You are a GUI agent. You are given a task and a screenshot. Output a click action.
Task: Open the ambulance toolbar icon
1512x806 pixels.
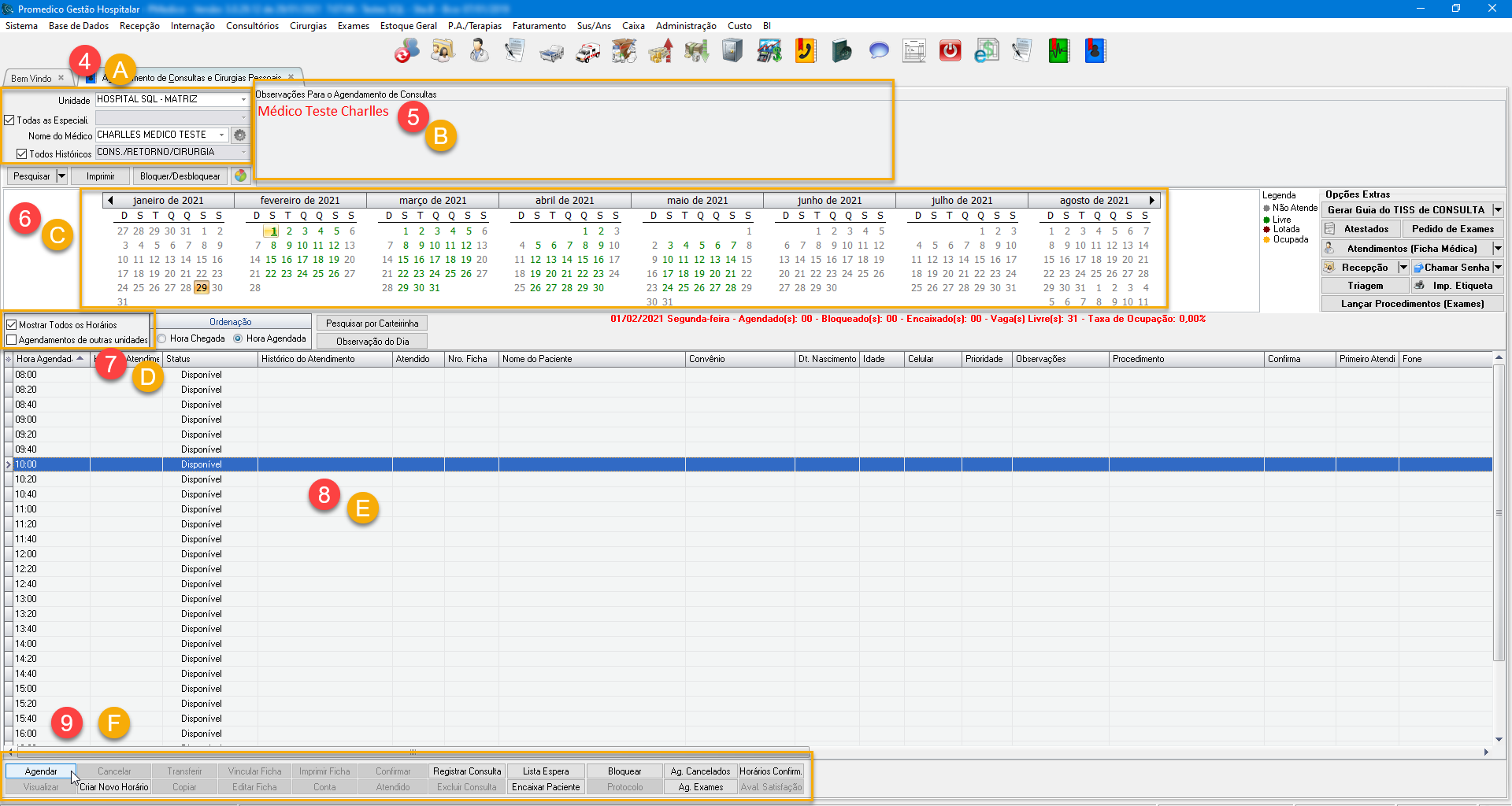(x=587, y=52)
